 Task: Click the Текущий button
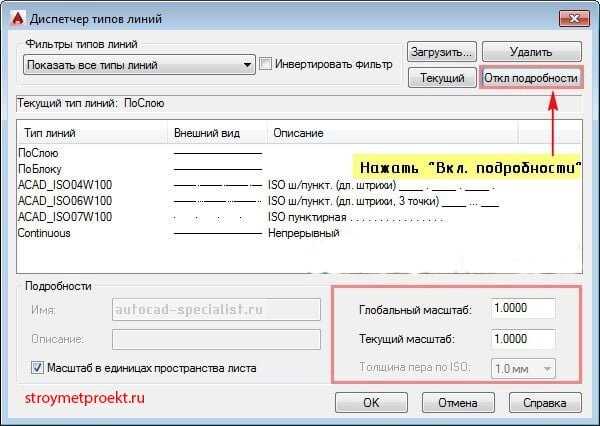(x=442, y=78)
